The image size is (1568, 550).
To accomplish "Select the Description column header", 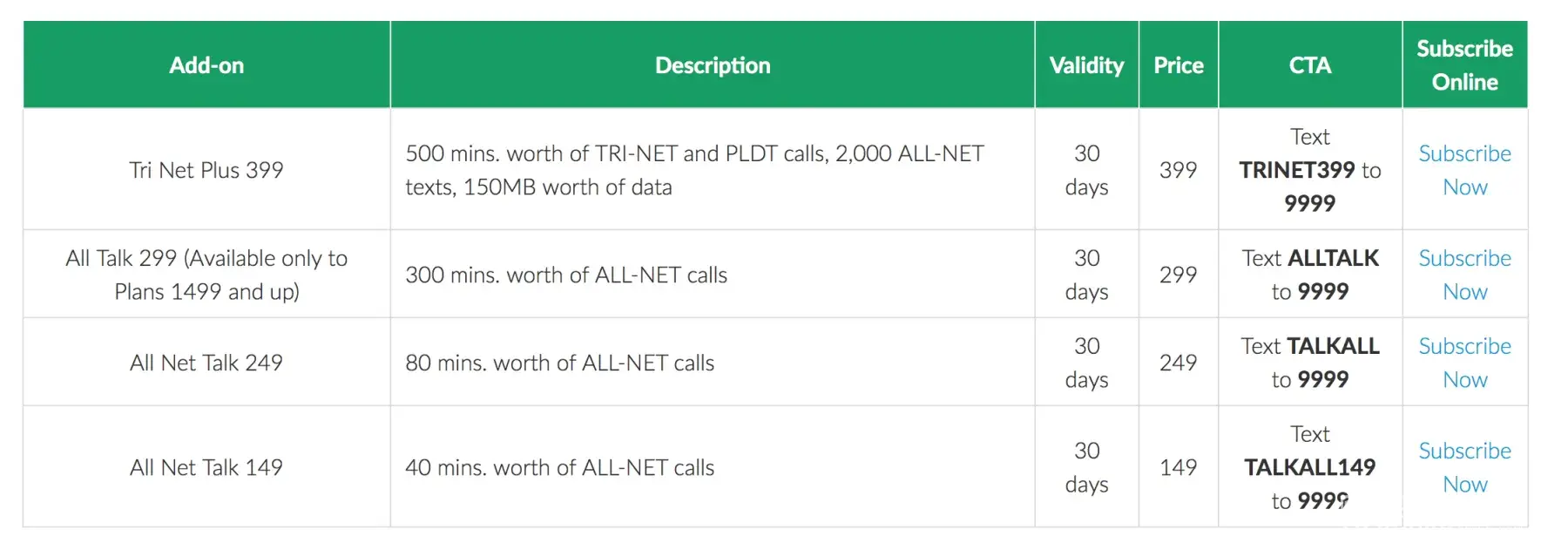I will [x=712, y=65].
